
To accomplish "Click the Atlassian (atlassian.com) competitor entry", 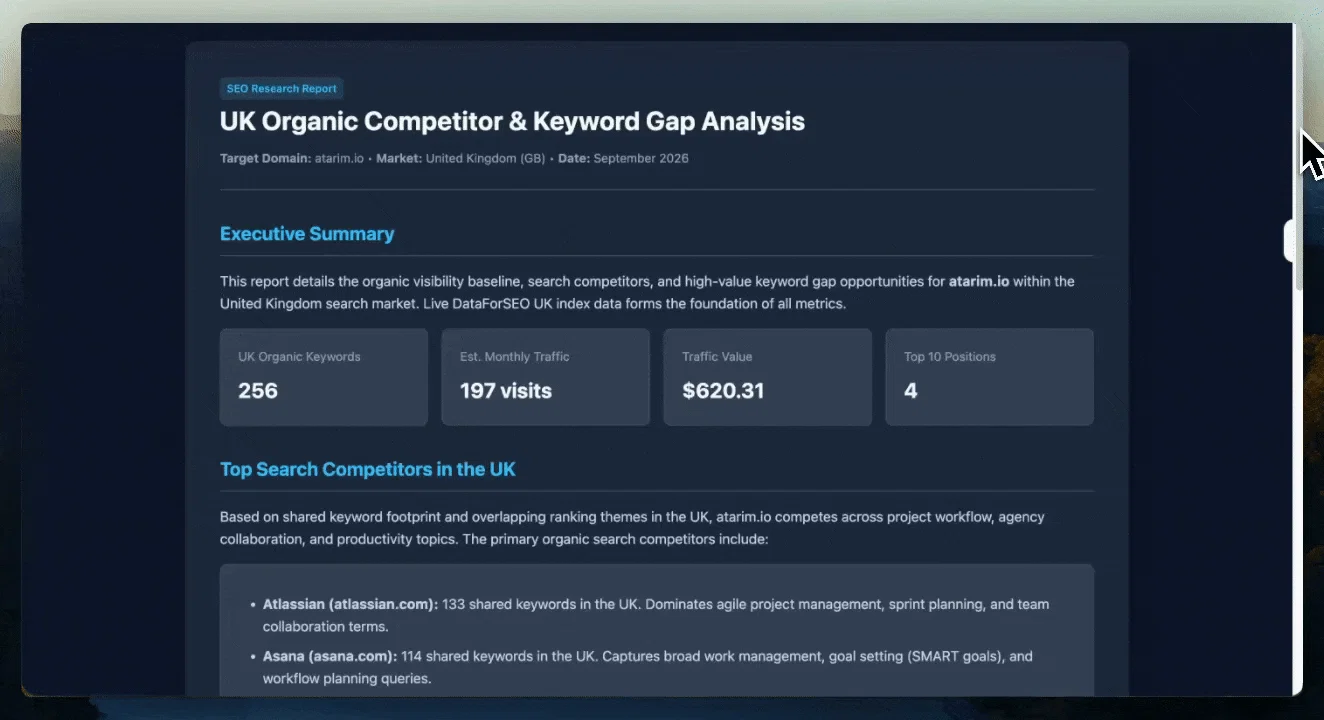I will 656,615.
